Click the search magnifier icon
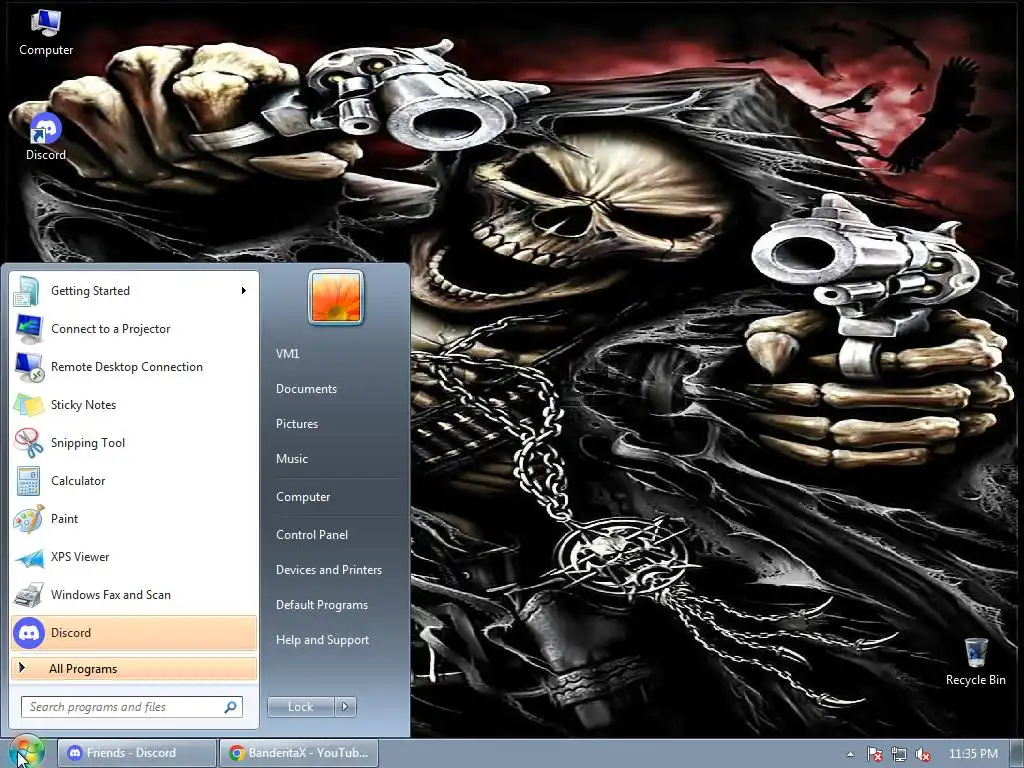 coord(230,707)
